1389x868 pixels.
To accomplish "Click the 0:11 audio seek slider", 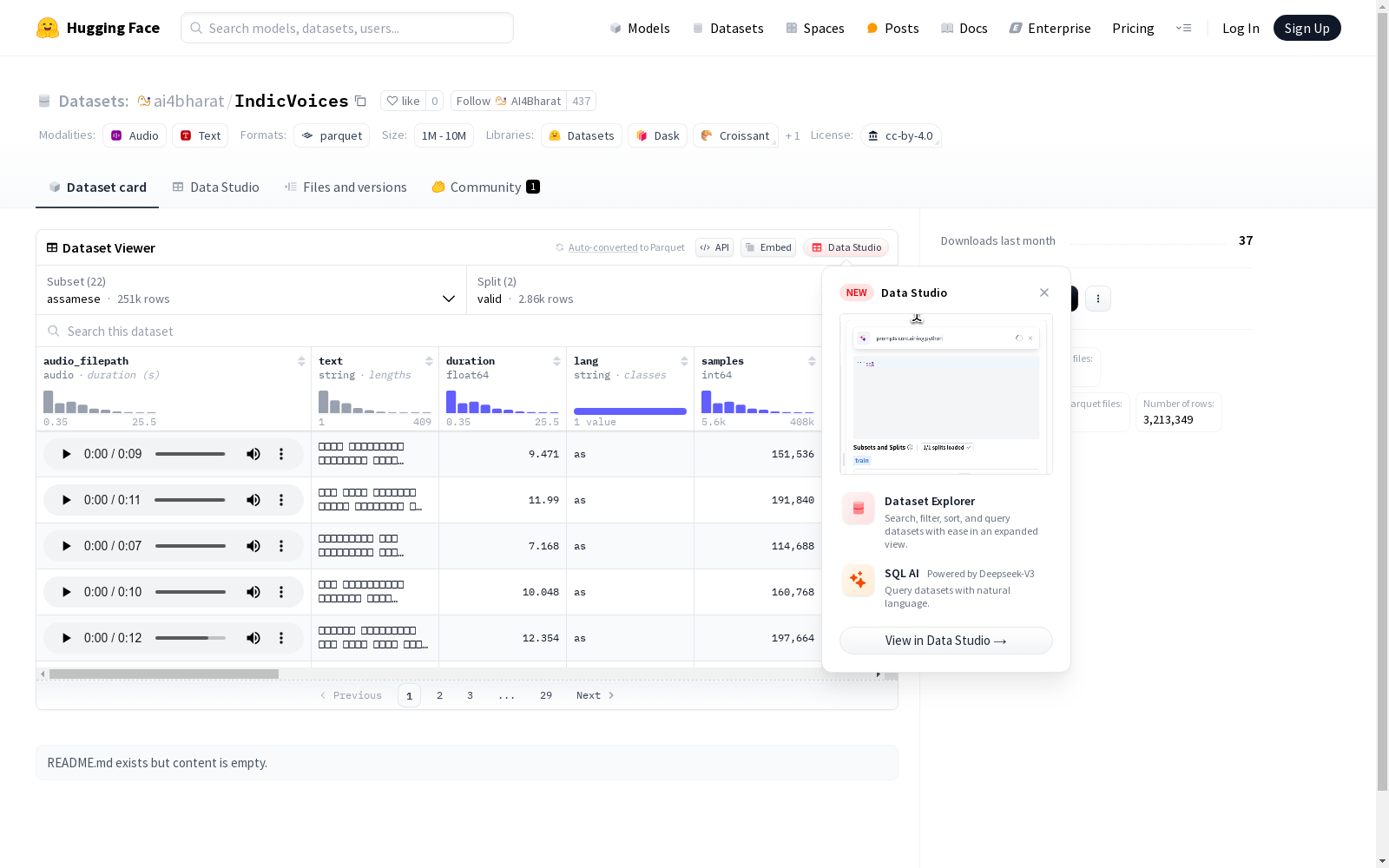I will click(190, 500).
